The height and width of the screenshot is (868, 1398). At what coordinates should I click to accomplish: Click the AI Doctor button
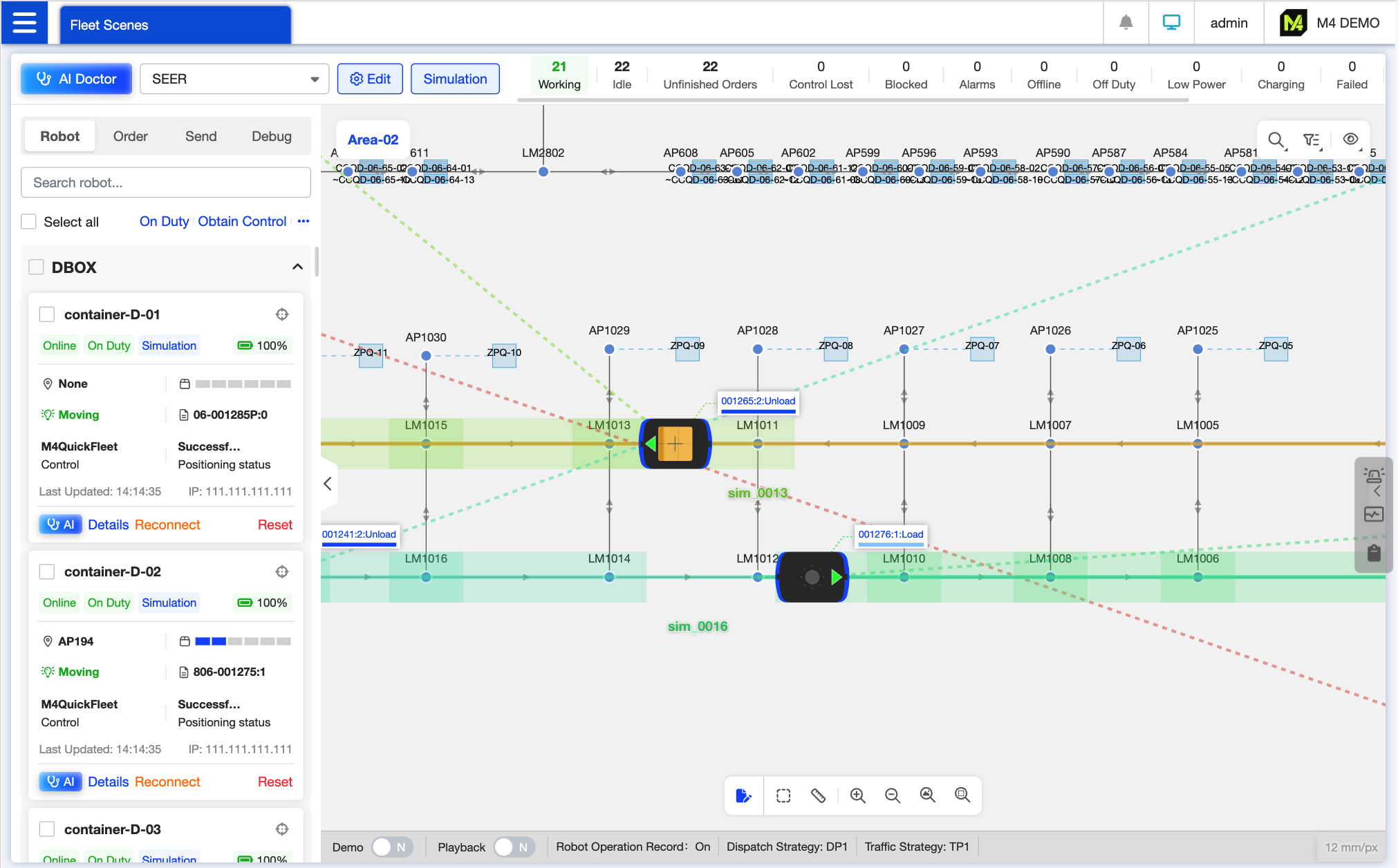pyautogui.click(x=76, y=79)
